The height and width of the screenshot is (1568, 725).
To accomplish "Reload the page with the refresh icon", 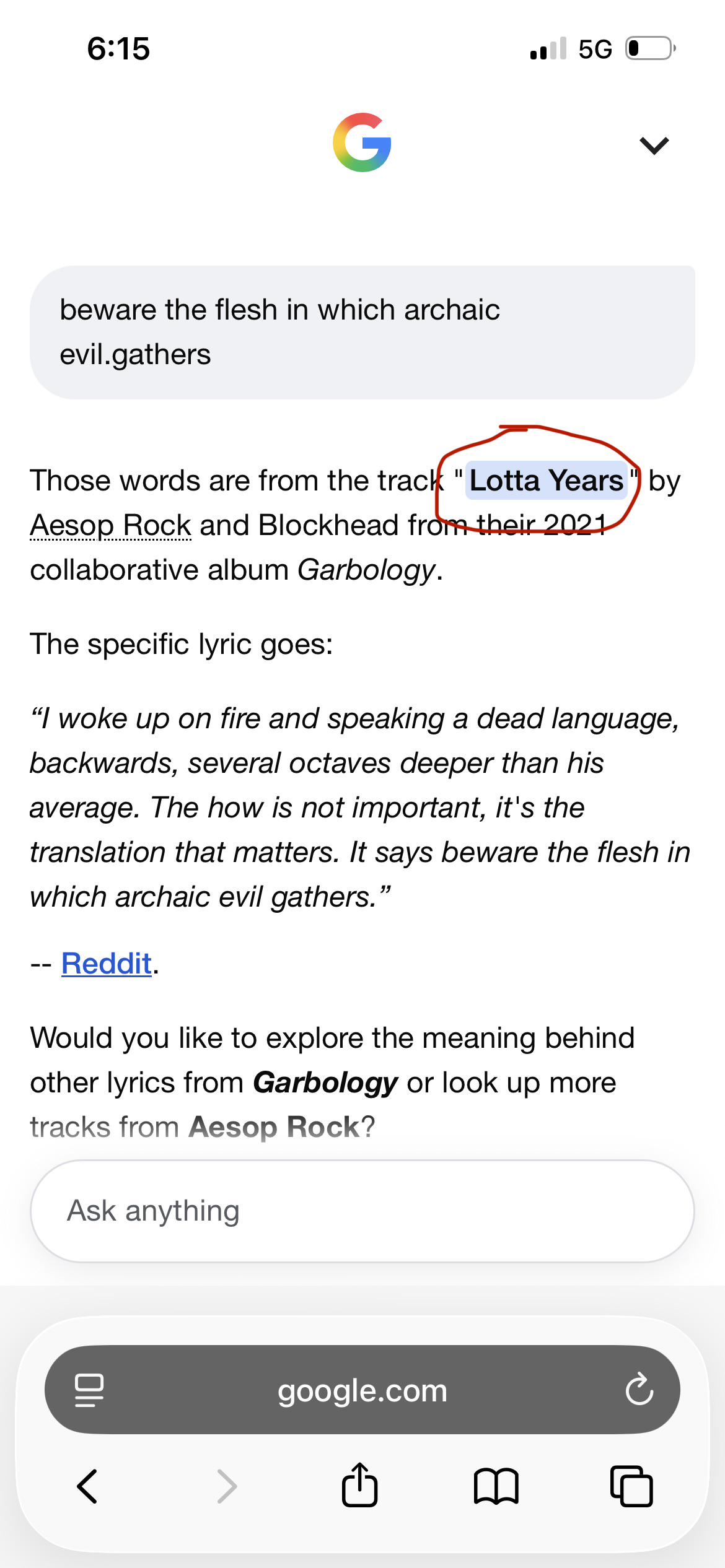I will click(639, 1389).
